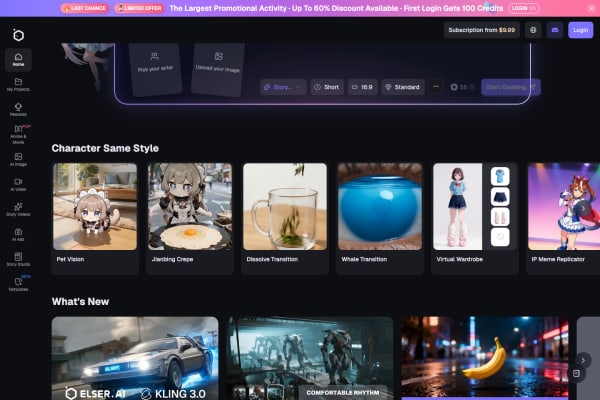Select the blue shirt wardrobe item
The image size is (600, 400).
(500, 176)
